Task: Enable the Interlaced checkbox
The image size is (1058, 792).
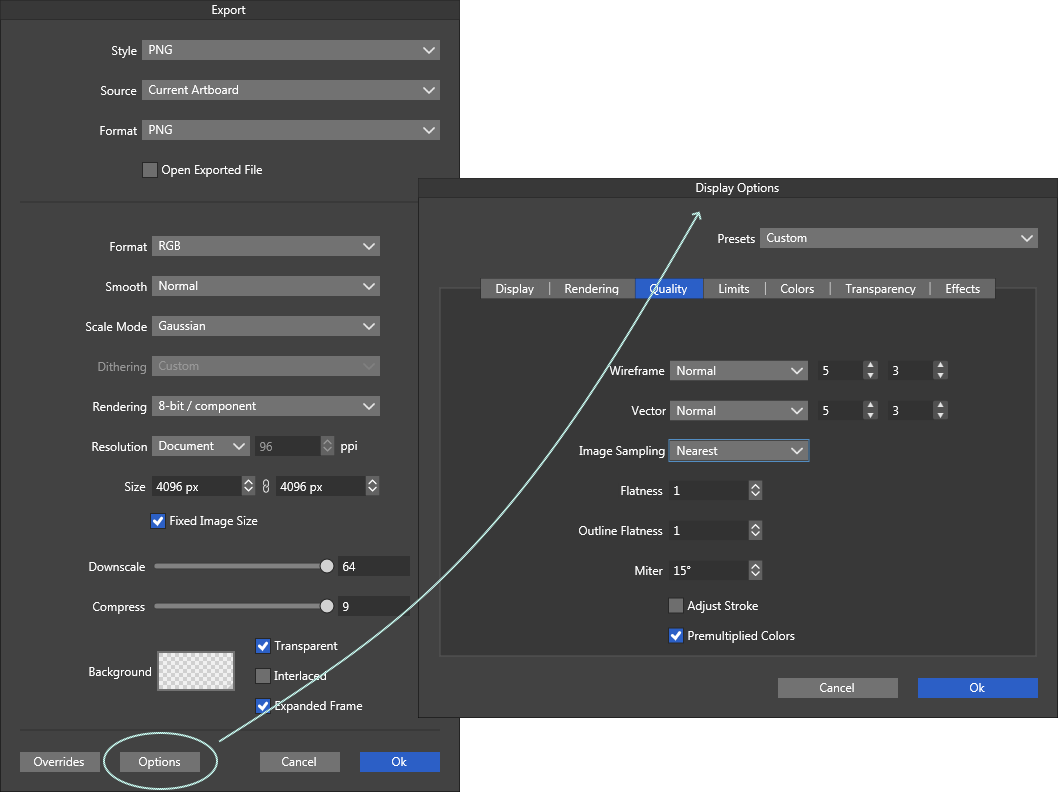Action: pos(263,675)
